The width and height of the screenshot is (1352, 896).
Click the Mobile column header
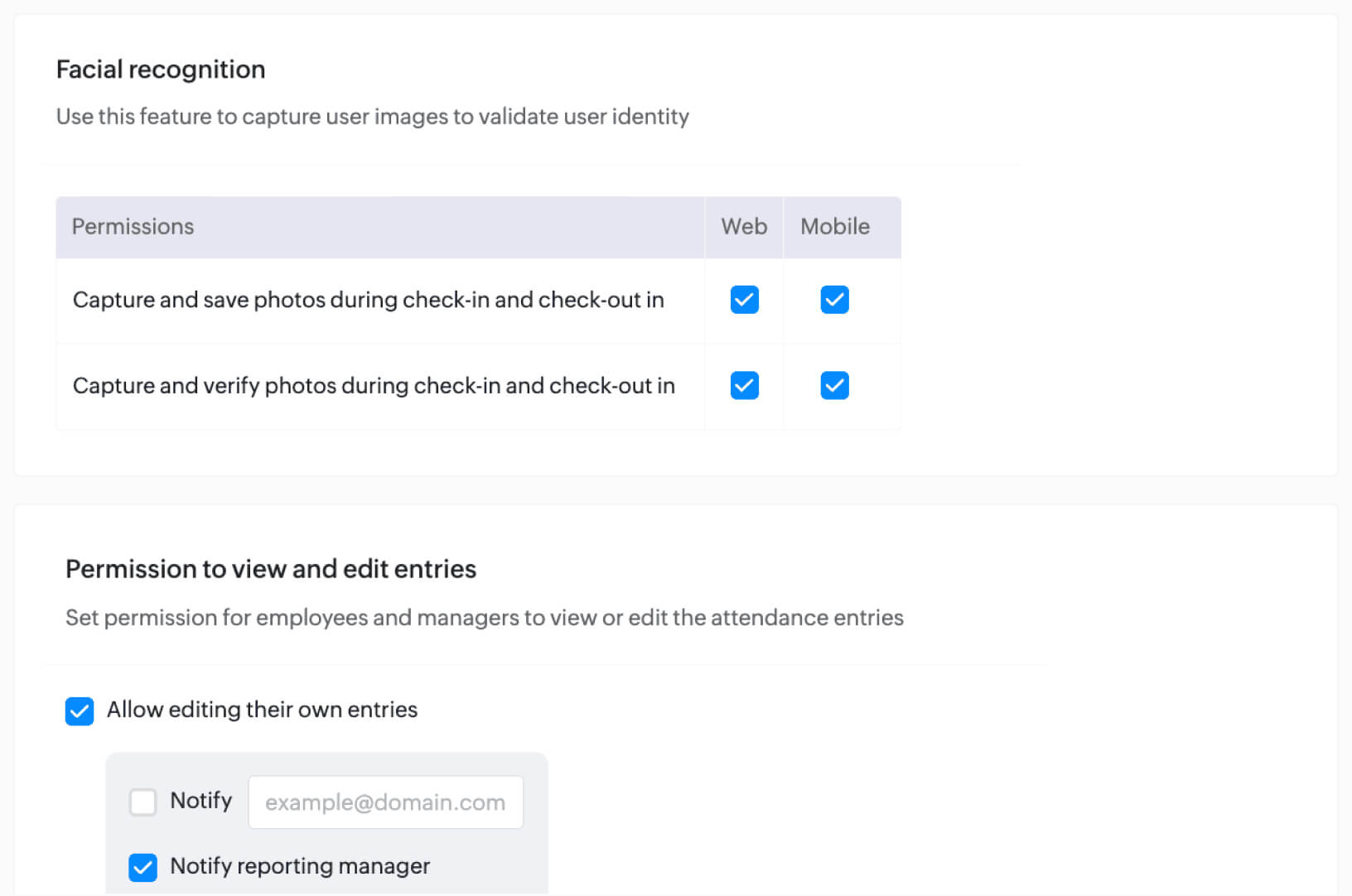coord(834,227)
